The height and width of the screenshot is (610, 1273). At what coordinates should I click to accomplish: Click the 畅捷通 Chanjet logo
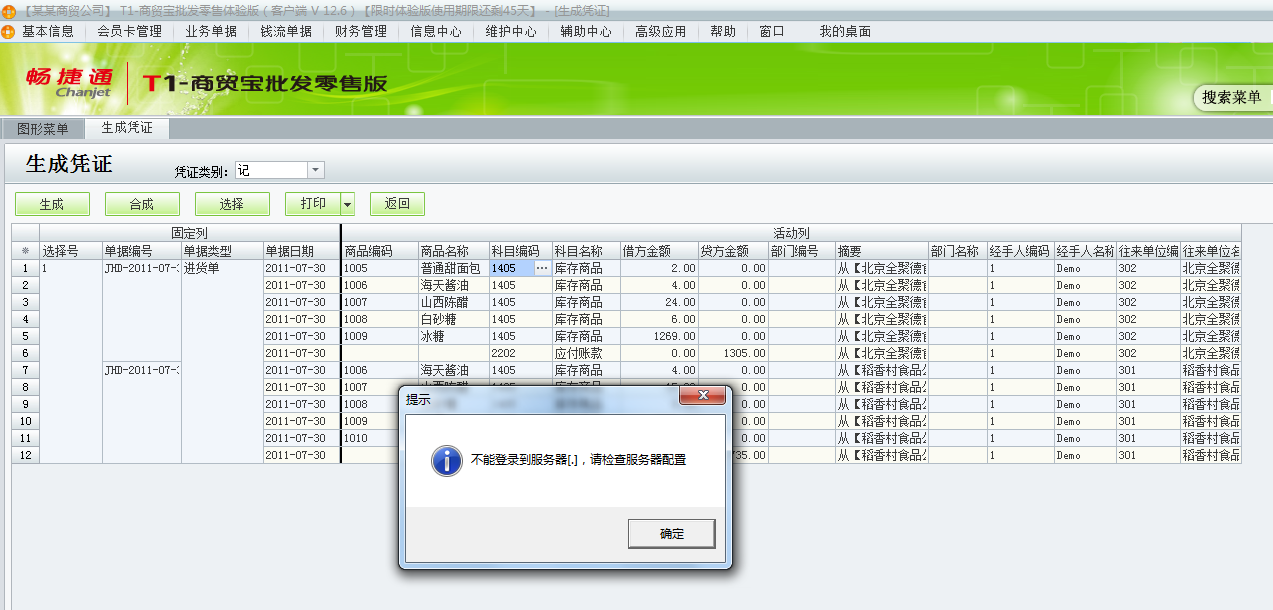point(70,83)
